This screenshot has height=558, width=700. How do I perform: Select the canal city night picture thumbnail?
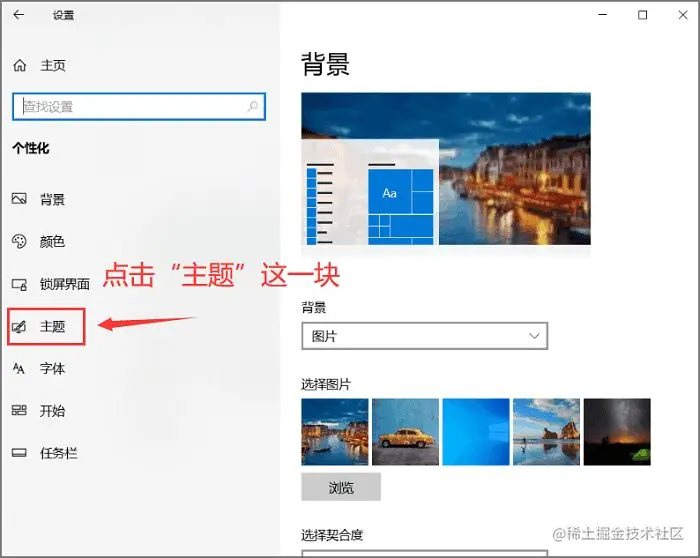click(x=335, y=432)
